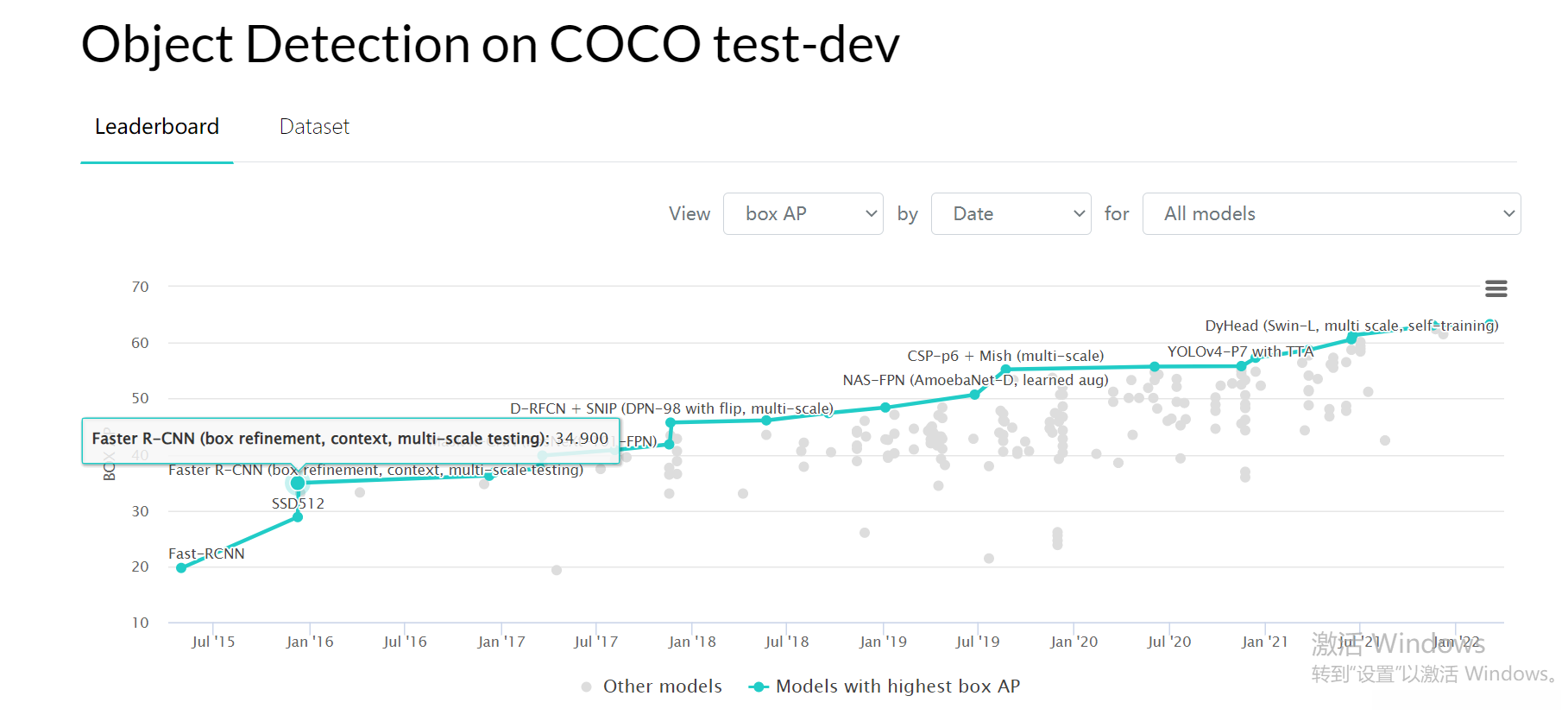
Task: Click the grey dot near 20 at mid-2017
Action: point(557,570)
